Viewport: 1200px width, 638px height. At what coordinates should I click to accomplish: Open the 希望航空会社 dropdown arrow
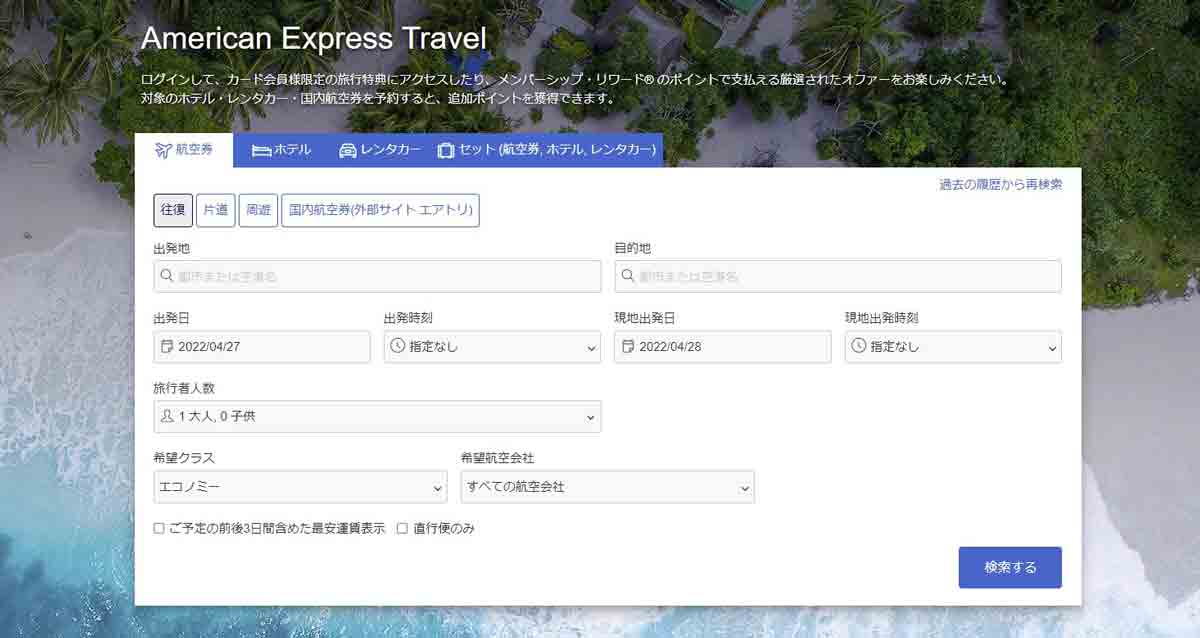tap(744, 488)
